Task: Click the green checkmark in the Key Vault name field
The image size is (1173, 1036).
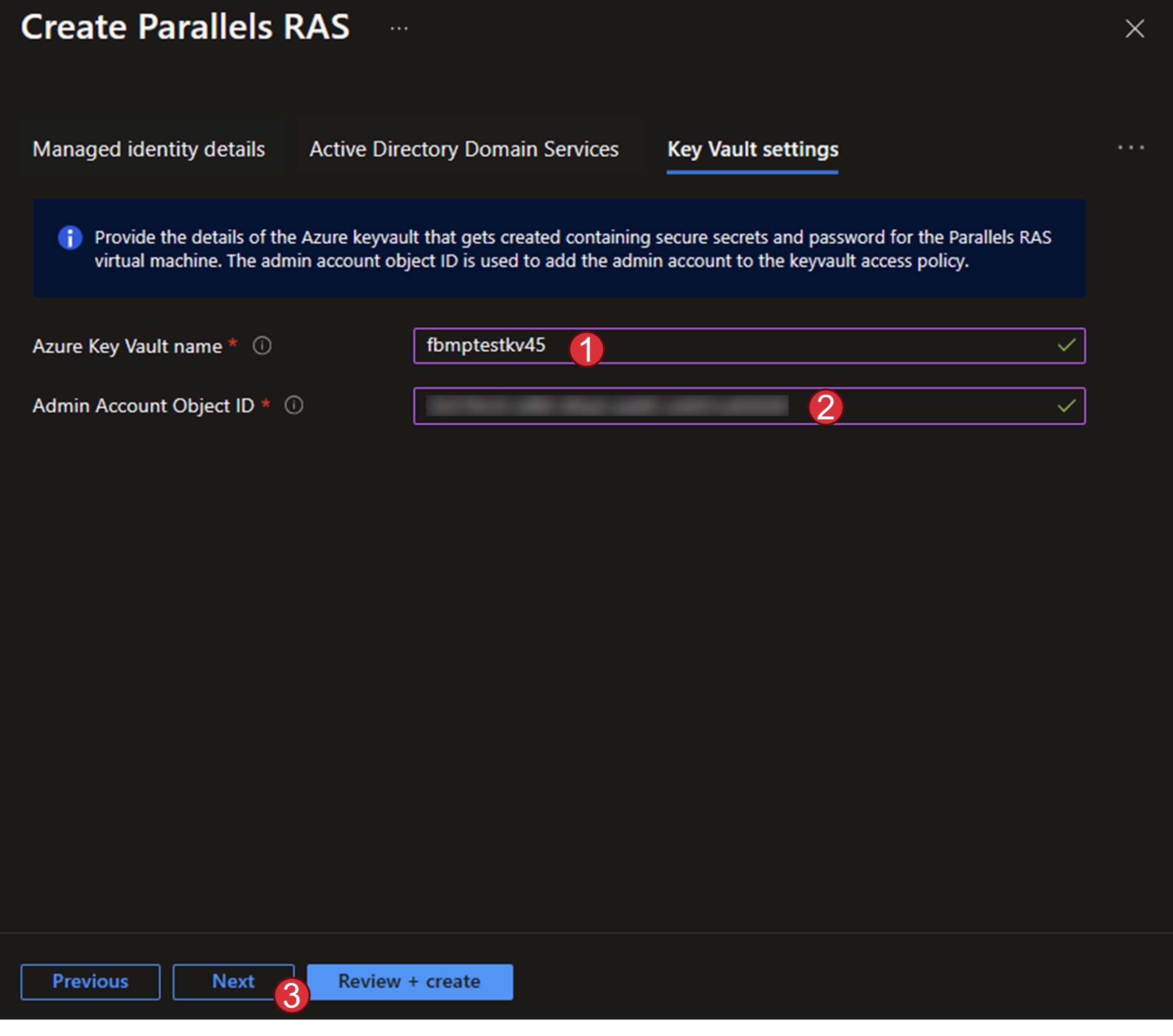Action: pyautogui.click(x=1066, y=346)
